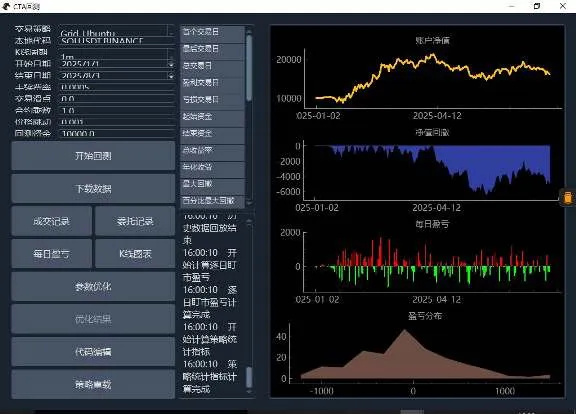Image resolution: width=576 pixels, height=414 pixels.
Task: Open the 每日盈亏 daily PnL button
Action: pyautogui.click(x=51, y=254)
